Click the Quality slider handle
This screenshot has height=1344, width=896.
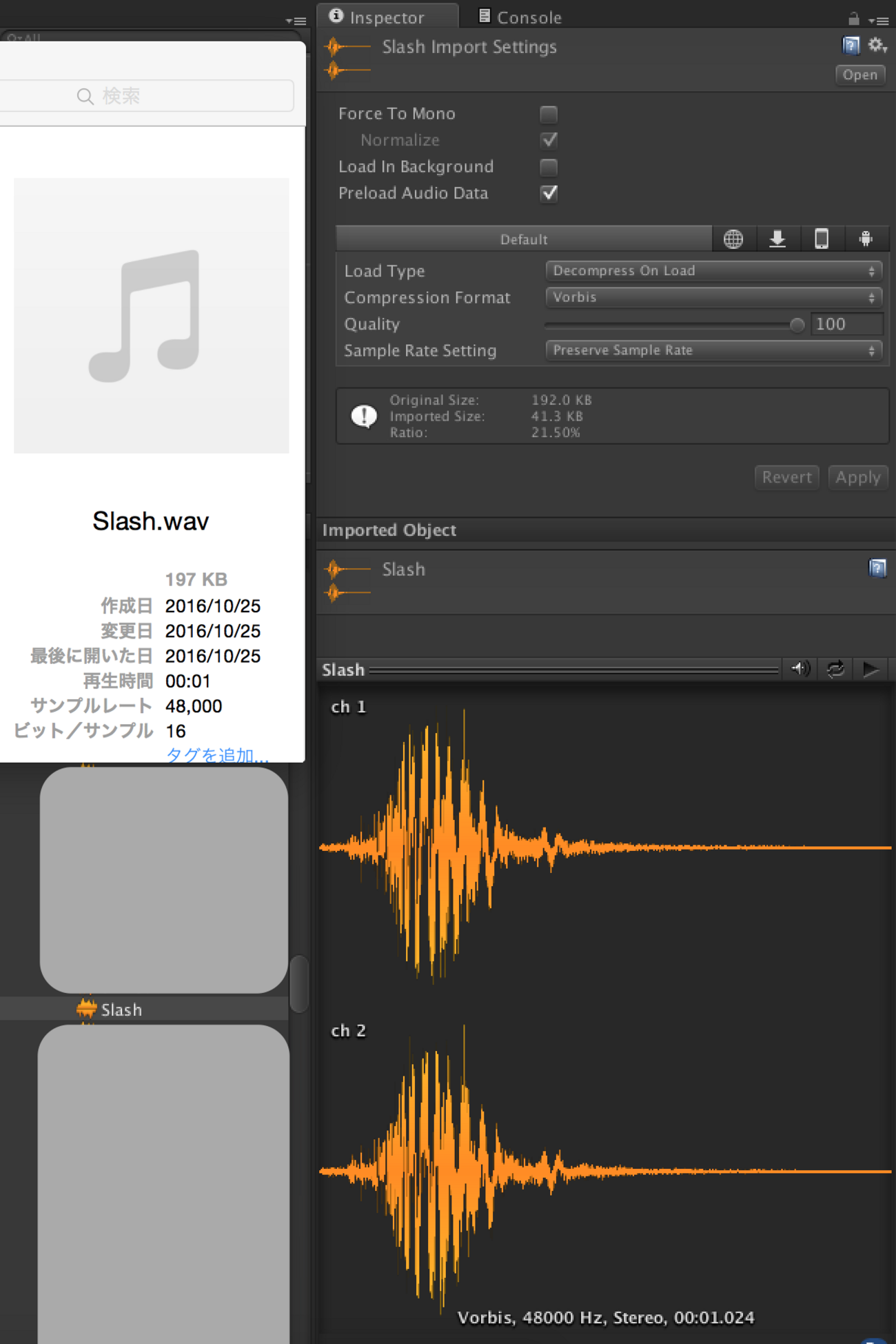[x=797, y=325]
